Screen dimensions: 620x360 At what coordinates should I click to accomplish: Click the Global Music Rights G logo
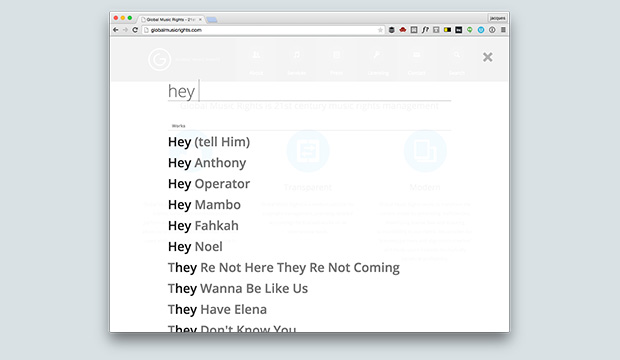point(159,59)
